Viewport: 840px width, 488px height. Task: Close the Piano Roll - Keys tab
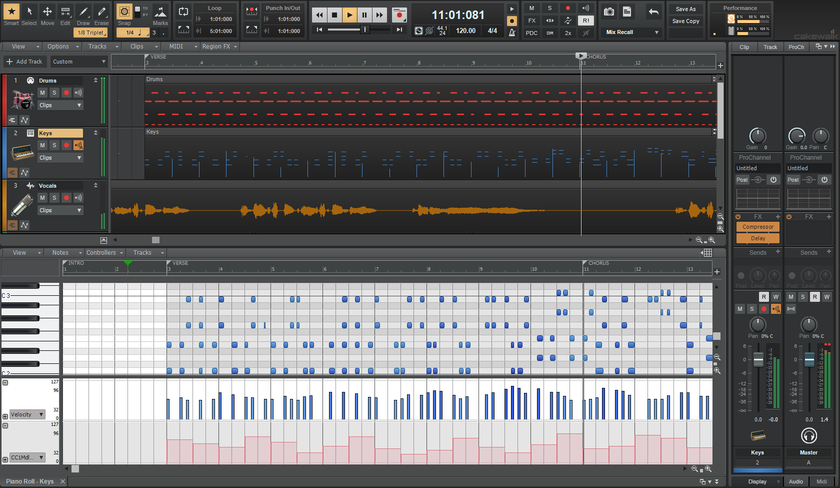(x=62, y=482)
